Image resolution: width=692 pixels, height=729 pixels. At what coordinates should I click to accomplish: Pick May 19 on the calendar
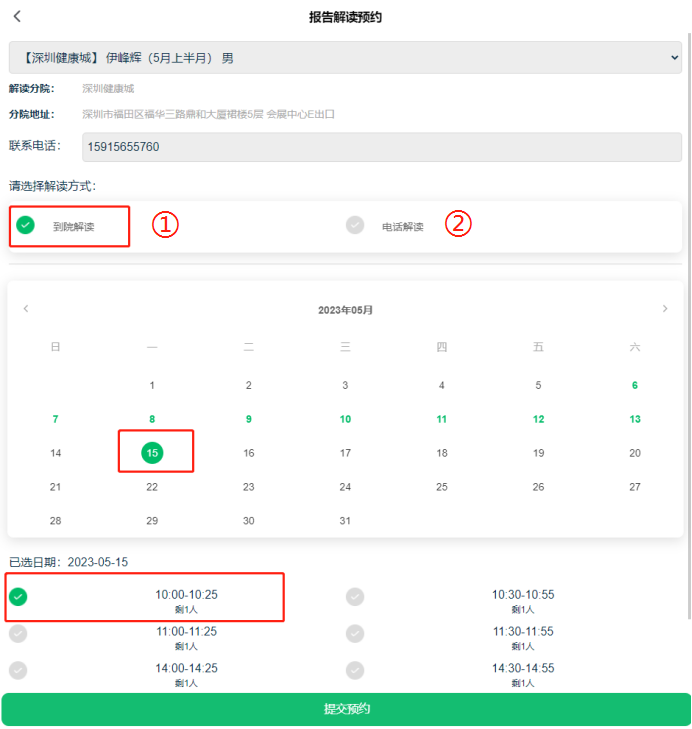(x=538, y=453)
